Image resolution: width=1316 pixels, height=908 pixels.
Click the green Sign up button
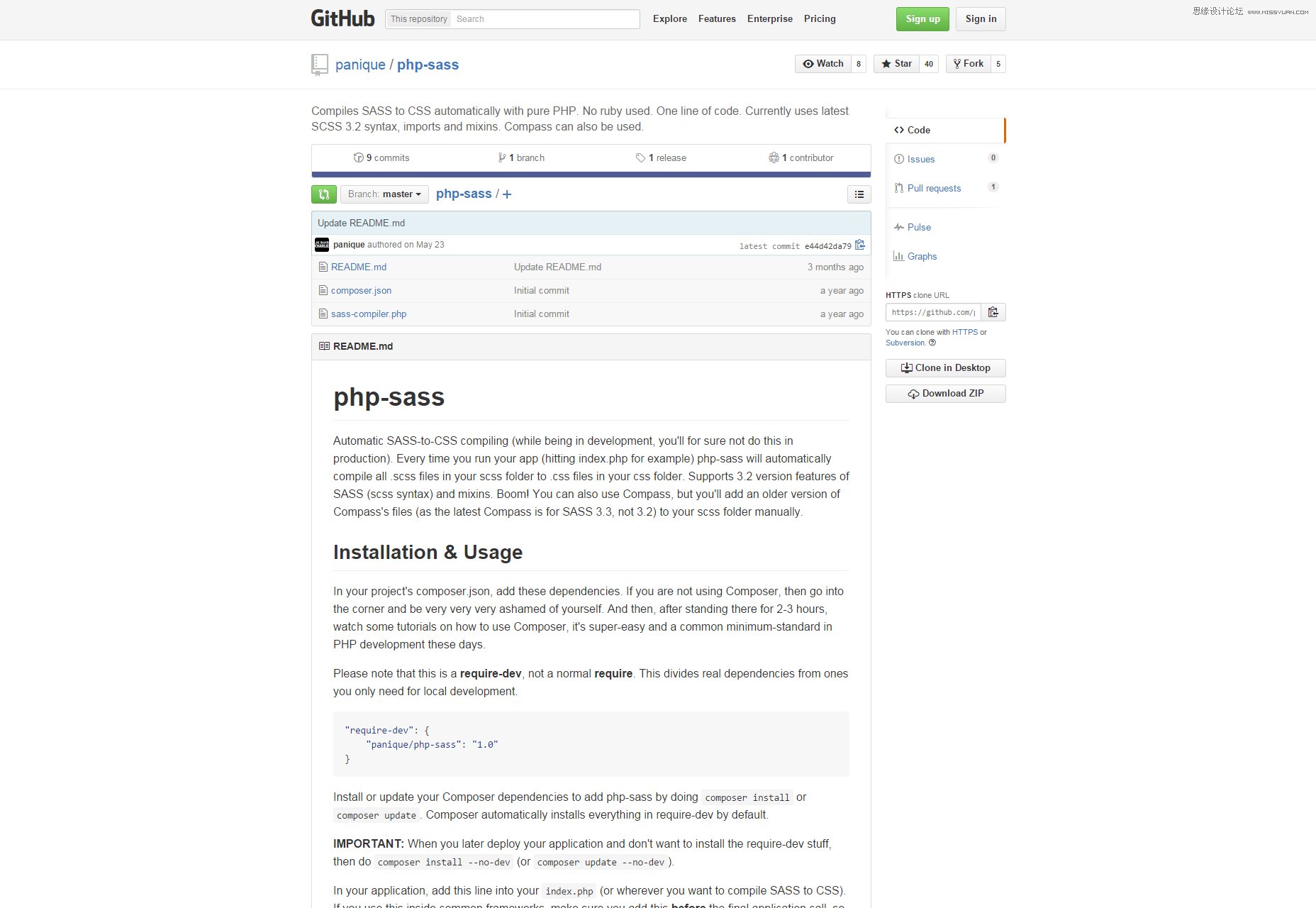[922, 19]
